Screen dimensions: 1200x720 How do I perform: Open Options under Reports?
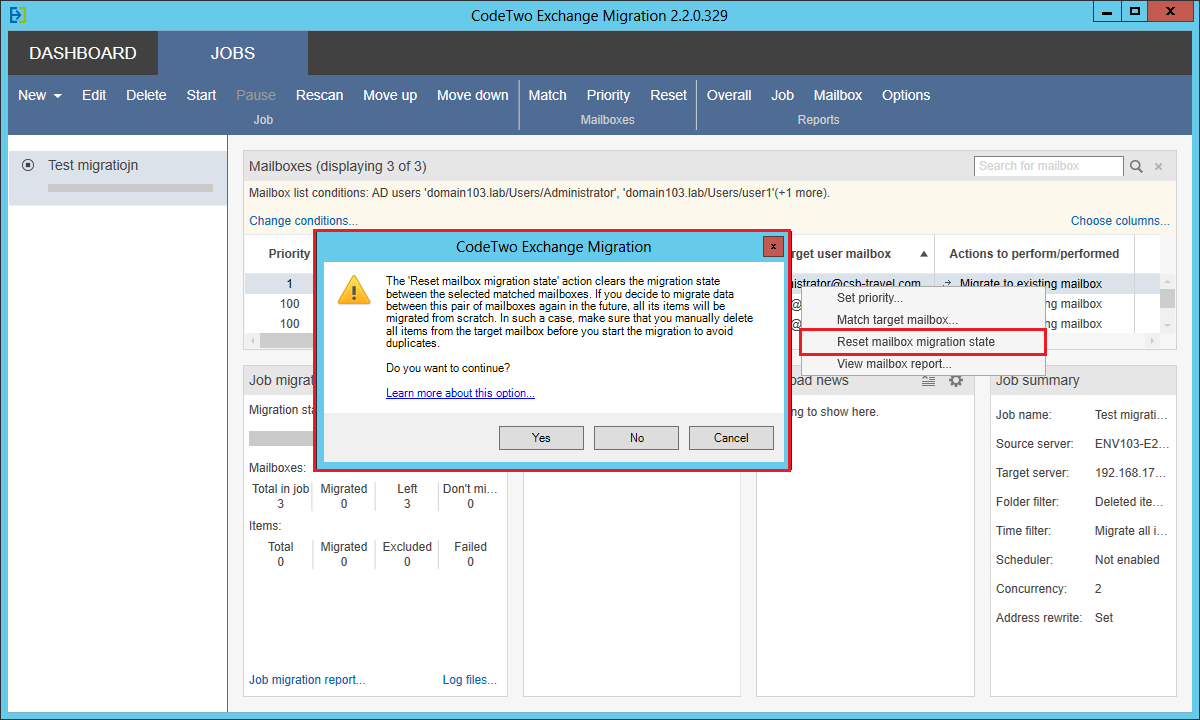pos(906,95)
